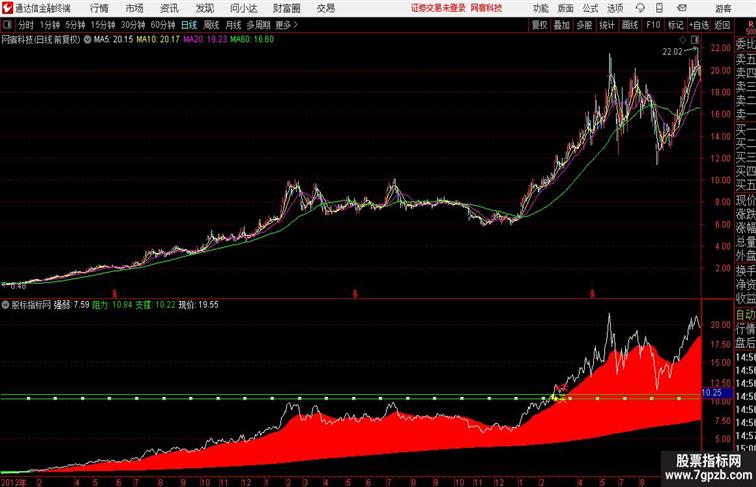Switch to 月线 period tab

[x=233, y=25]
